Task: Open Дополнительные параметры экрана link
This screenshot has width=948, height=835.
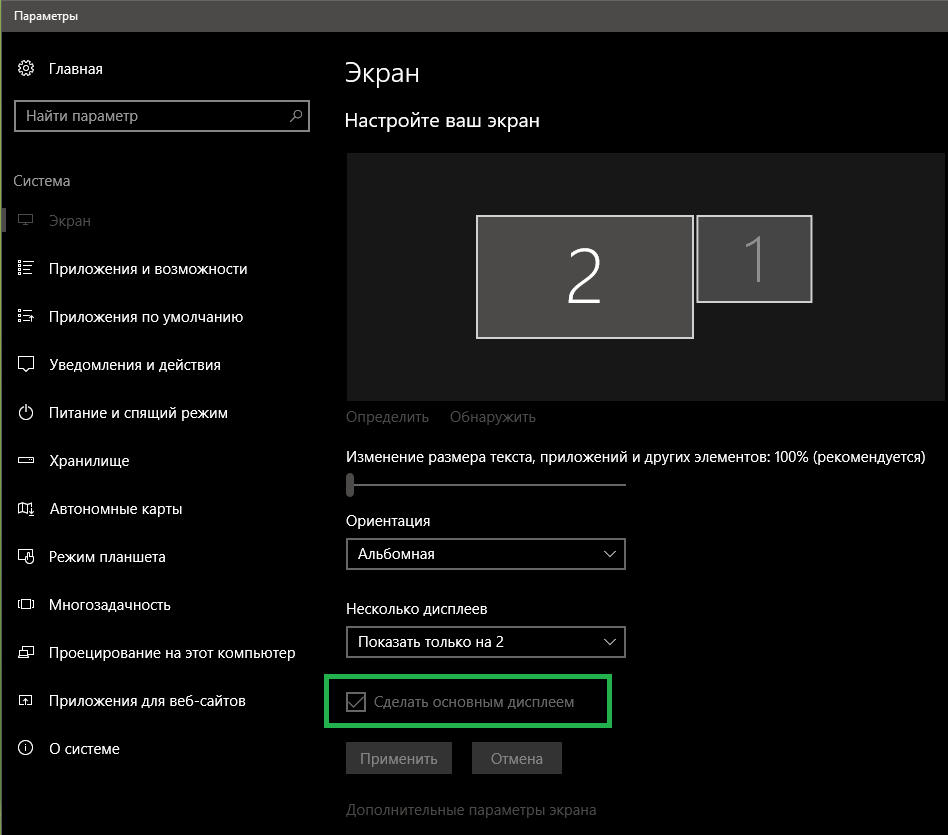Action: tap(471, 810)
